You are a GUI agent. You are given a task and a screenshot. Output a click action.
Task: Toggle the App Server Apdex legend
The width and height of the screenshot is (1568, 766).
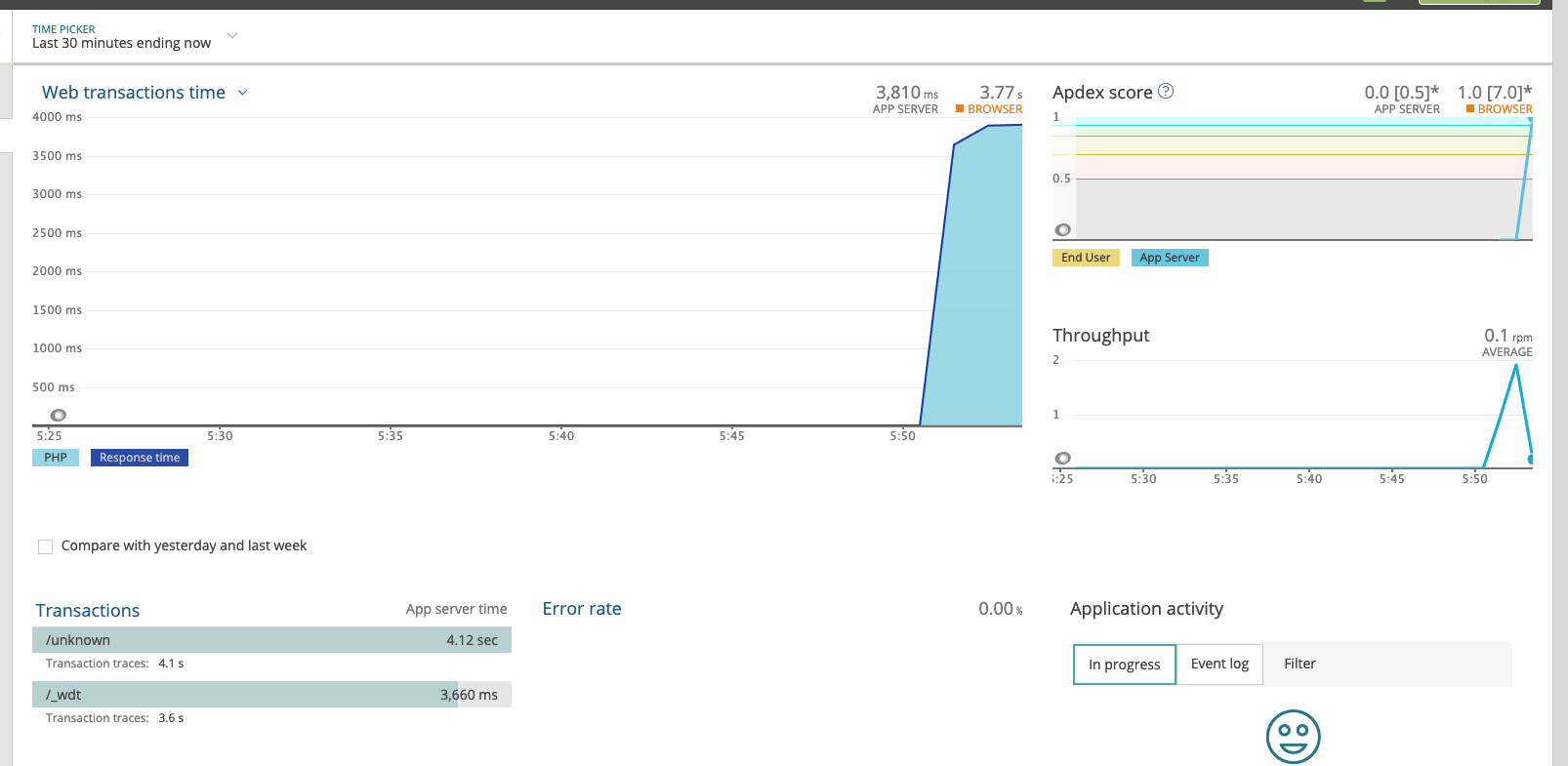pos(1170,258)
